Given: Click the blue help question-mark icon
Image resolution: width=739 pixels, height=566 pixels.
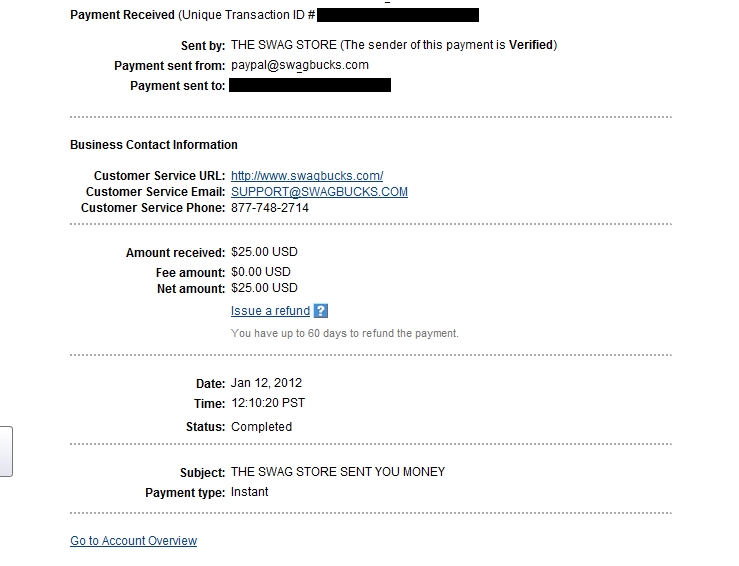Looking at the screenshot, I should point(320,311).
